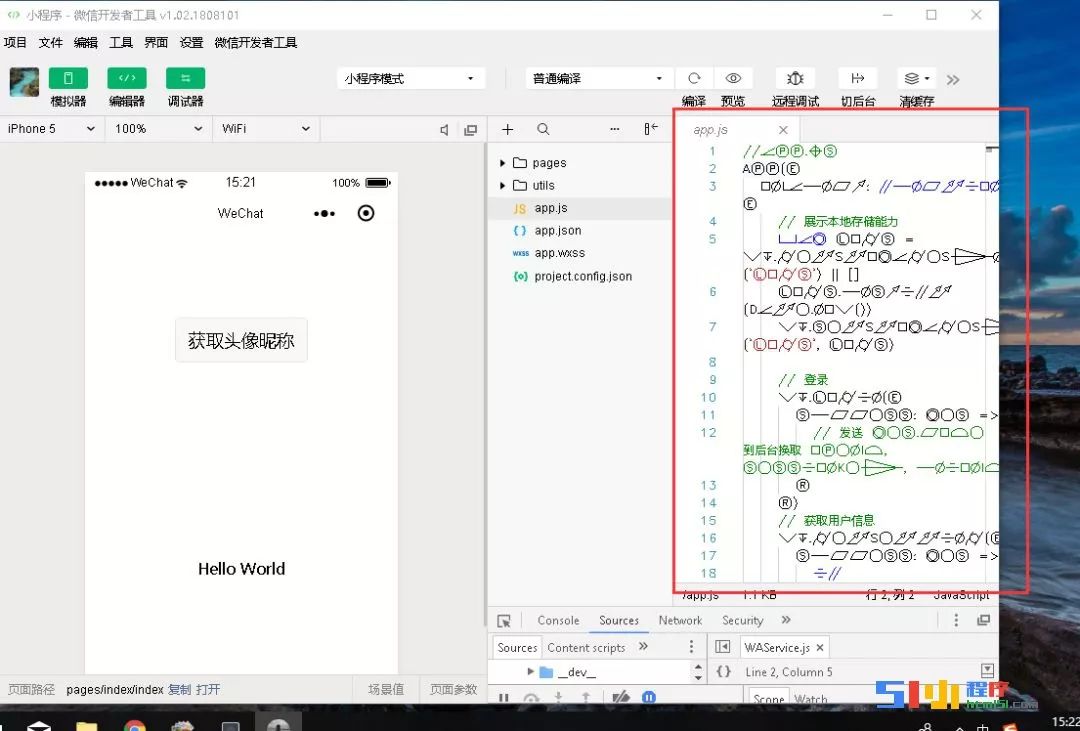
Task: Open file search magnifier icon
Action: pyautogui.click(x=543, y=129)
